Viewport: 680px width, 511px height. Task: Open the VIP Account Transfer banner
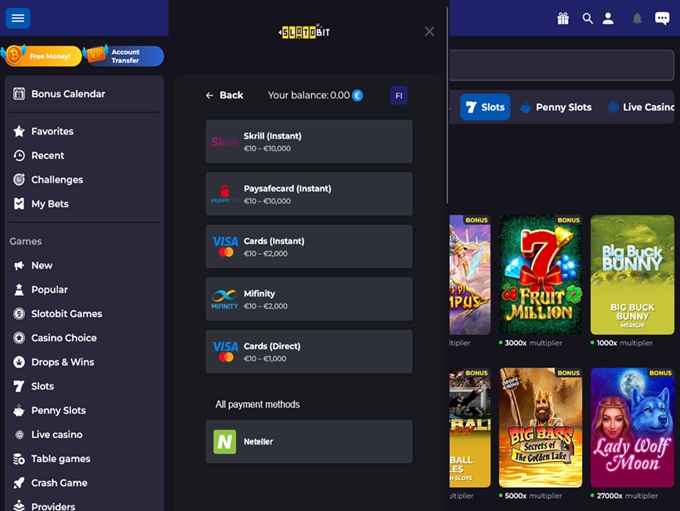[124, 56]
